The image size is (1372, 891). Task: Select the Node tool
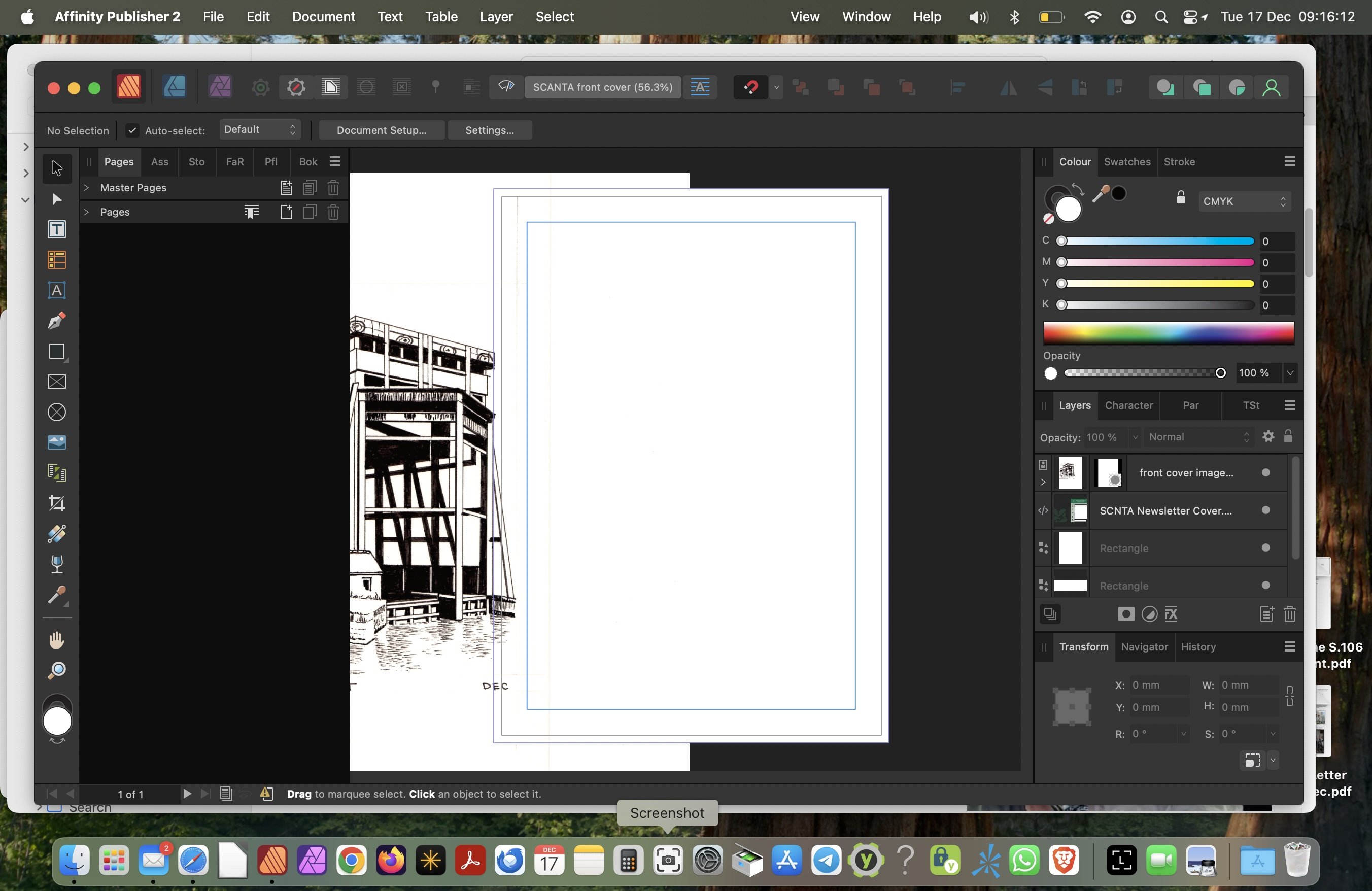56,199
